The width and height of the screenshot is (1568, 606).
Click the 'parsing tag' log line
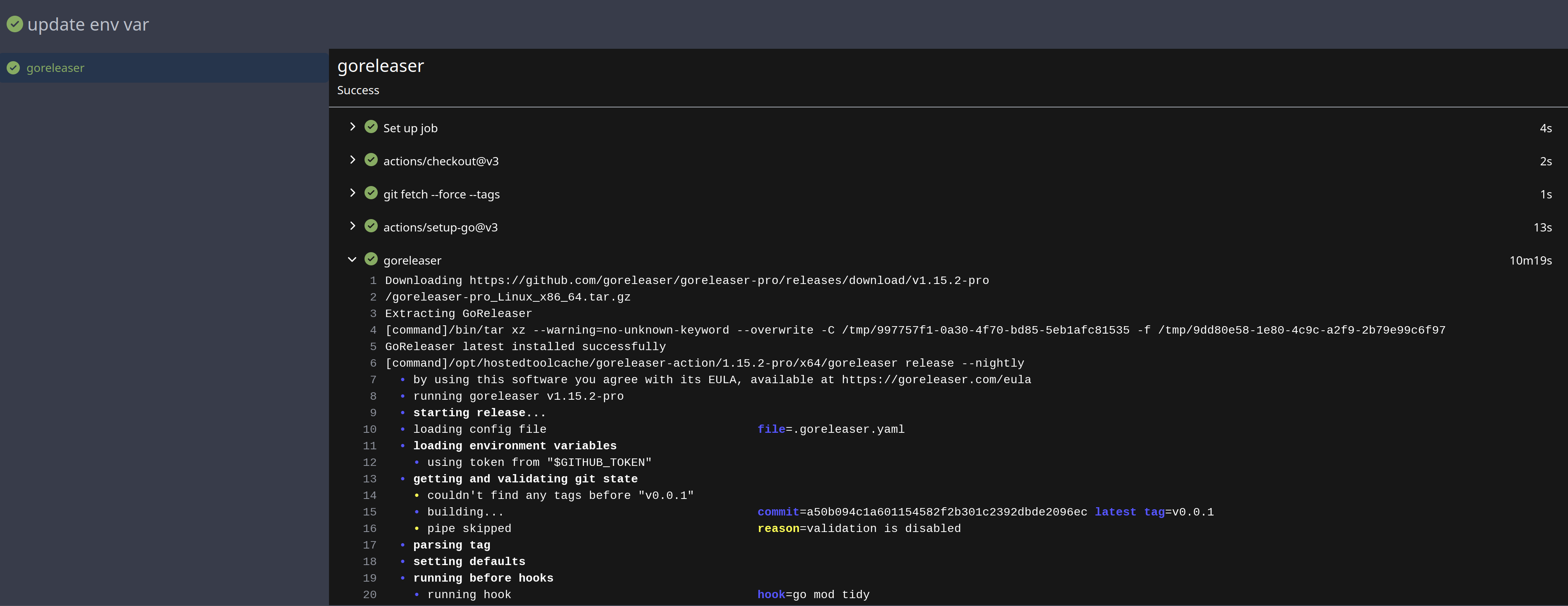(451, 545)
